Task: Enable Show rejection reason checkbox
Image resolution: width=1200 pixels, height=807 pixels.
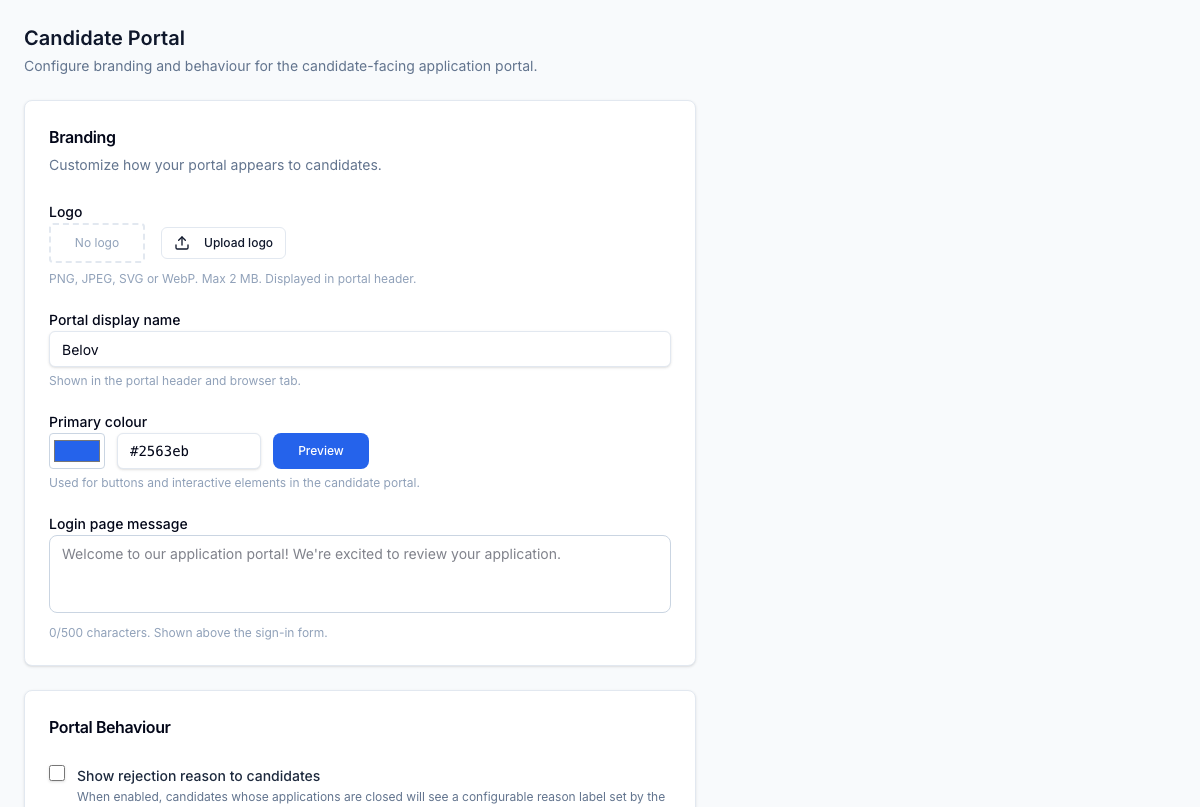Action: click(57, 773)
